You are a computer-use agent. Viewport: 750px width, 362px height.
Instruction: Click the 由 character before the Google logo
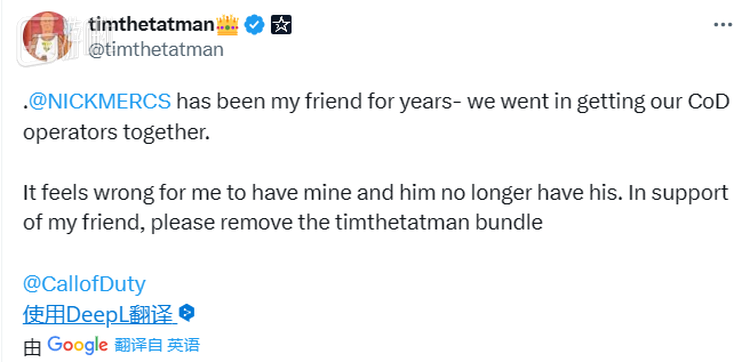coord(32,347)
